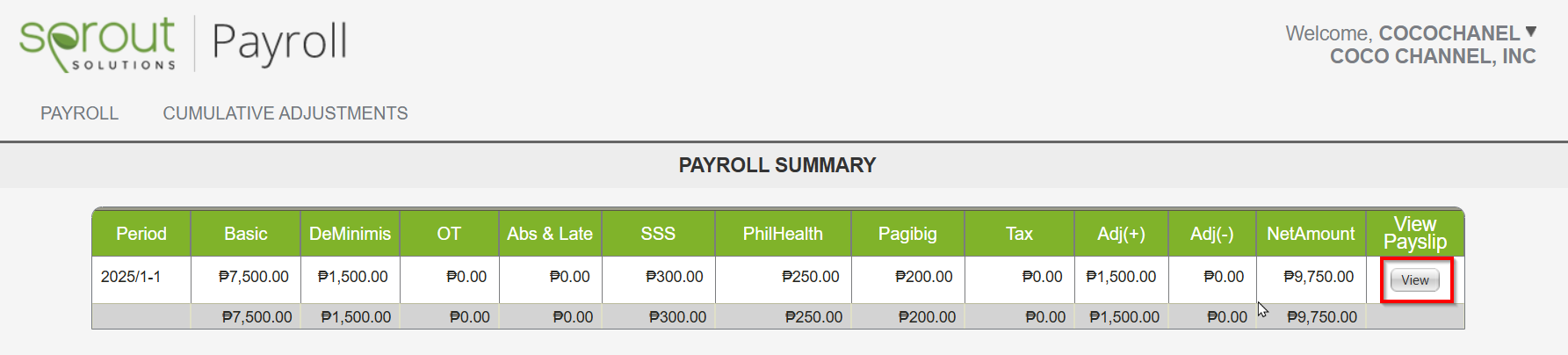The height and width of the screenshot is (355, 1568).
Task: Open the PAYROLL menu tab
Action: (79, 113)
